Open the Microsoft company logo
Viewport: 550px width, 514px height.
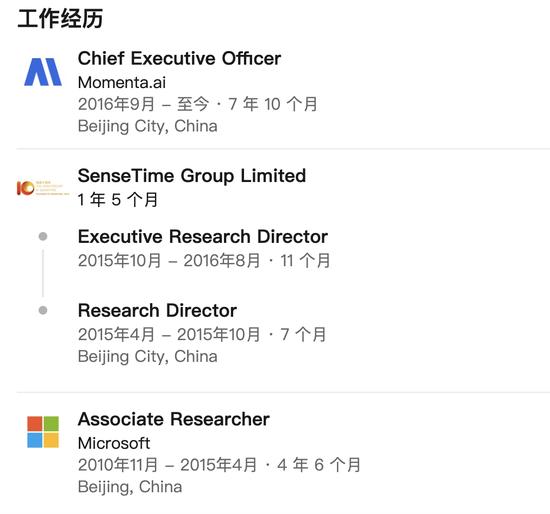coord(43,432)
